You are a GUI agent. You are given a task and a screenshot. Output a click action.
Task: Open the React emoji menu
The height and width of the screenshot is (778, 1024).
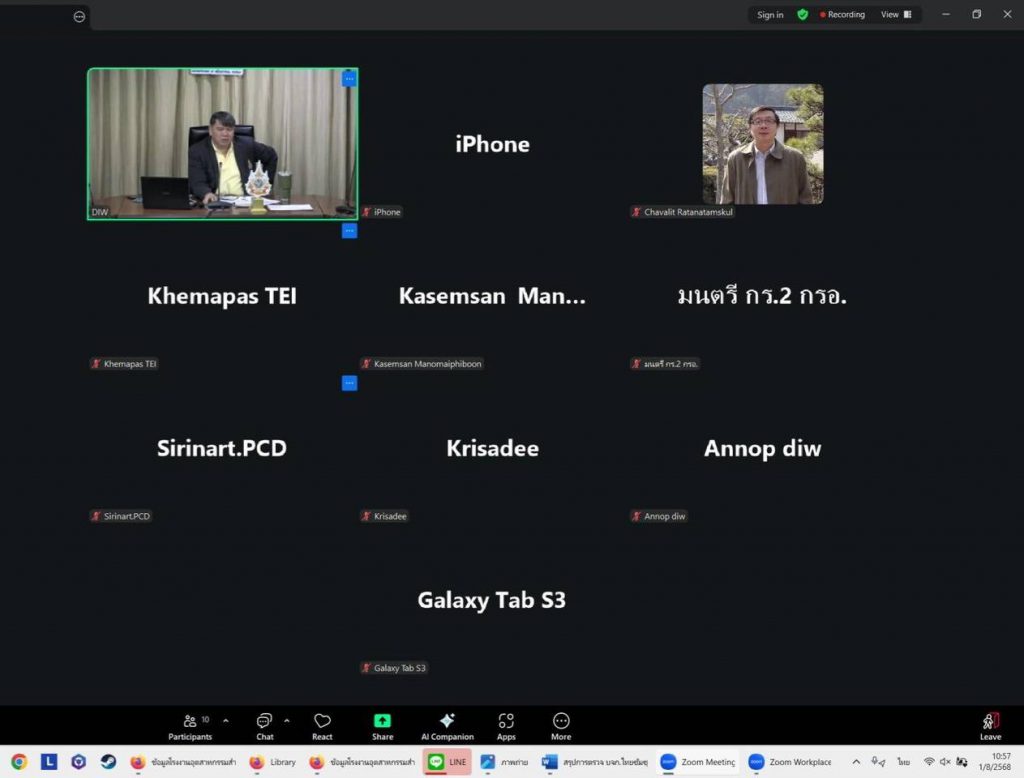pyautogui.click(x=322, y=726)
